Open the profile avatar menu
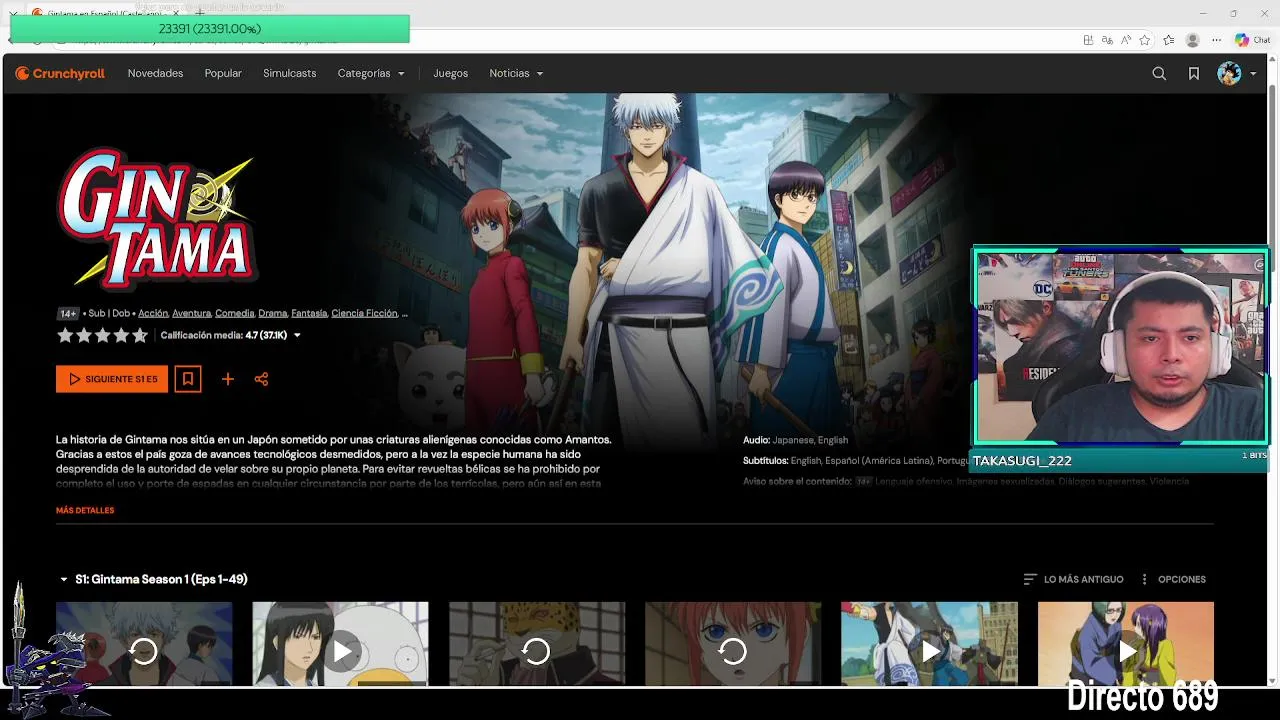The width and height of the screenshot is (1280, 720). [x=1237, y=73]
